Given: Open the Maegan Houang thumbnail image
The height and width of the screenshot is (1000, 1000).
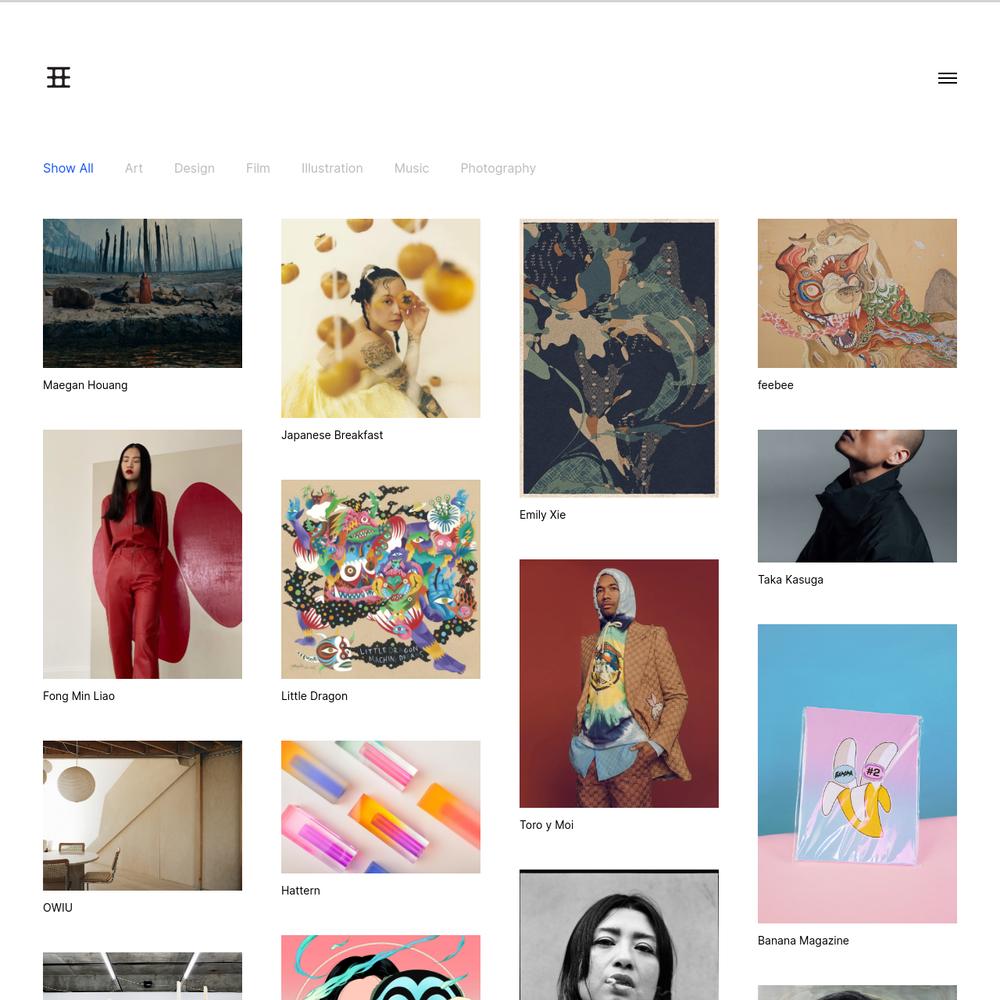Looking at the screenshot, I should pos(142,293).
